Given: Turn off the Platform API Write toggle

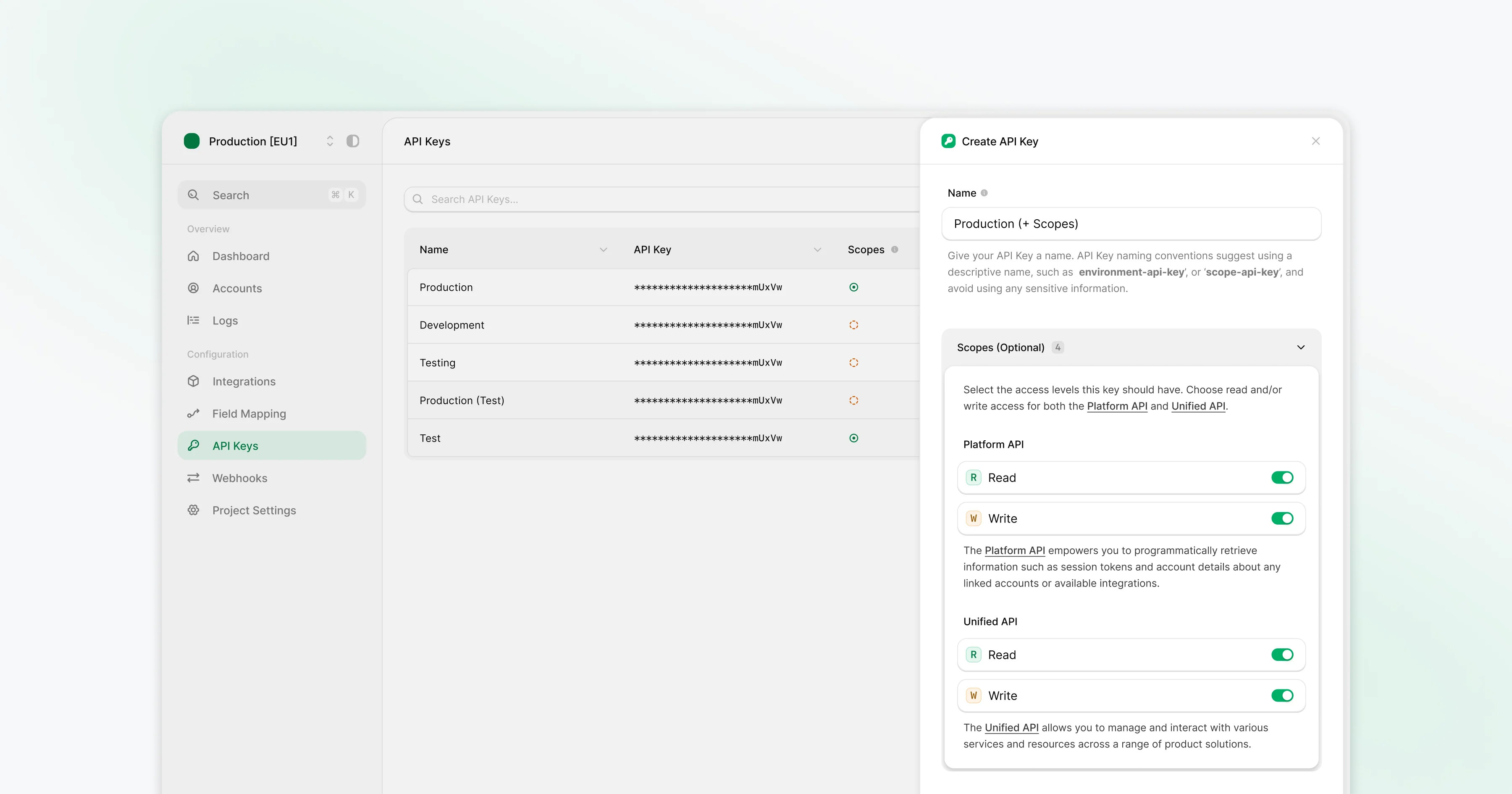Looking at the screenshot, I should pos(1282,518).
